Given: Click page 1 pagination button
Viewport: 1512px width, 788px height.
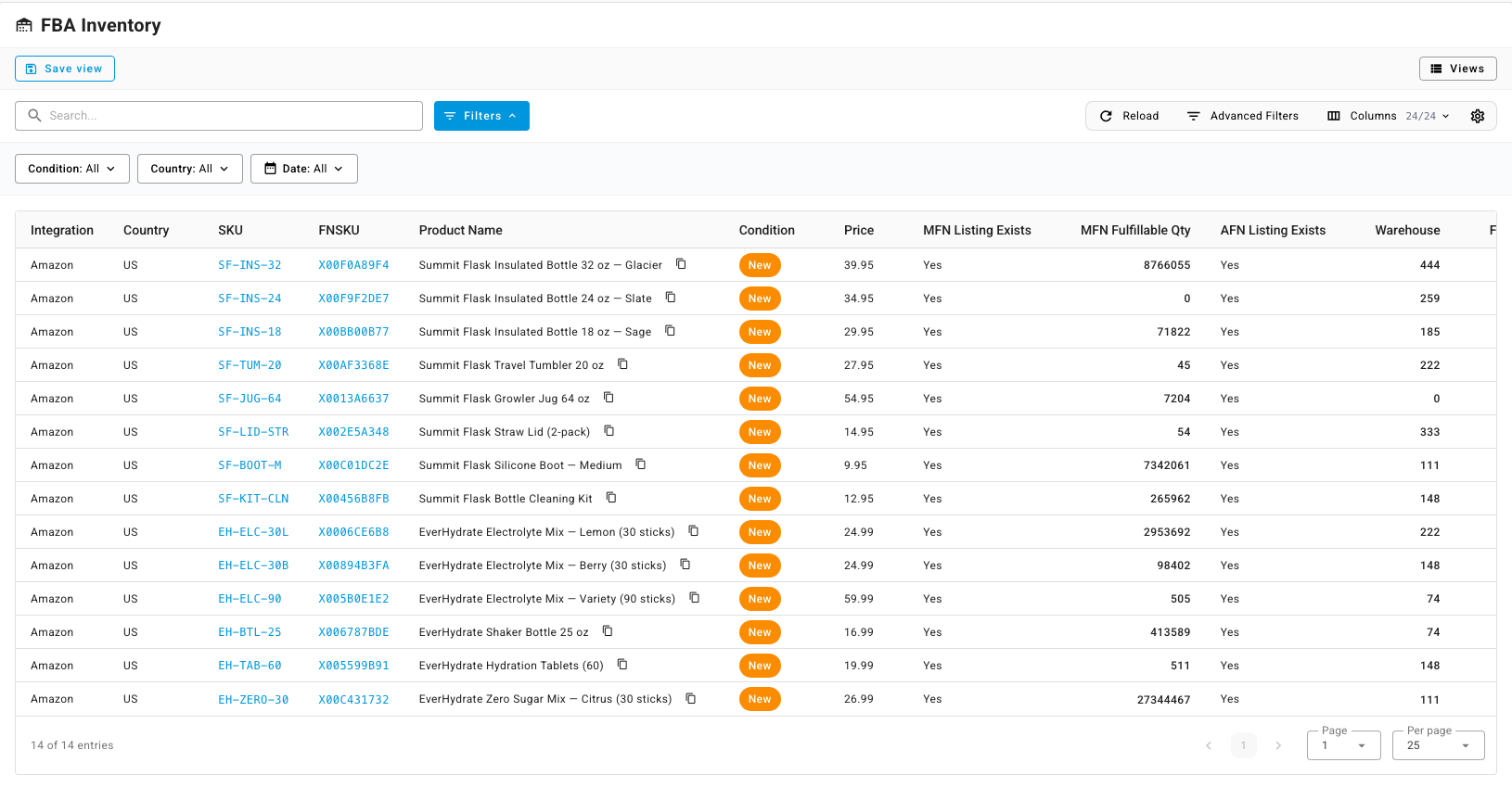Looking at the screenshot, I should 1244,745.
